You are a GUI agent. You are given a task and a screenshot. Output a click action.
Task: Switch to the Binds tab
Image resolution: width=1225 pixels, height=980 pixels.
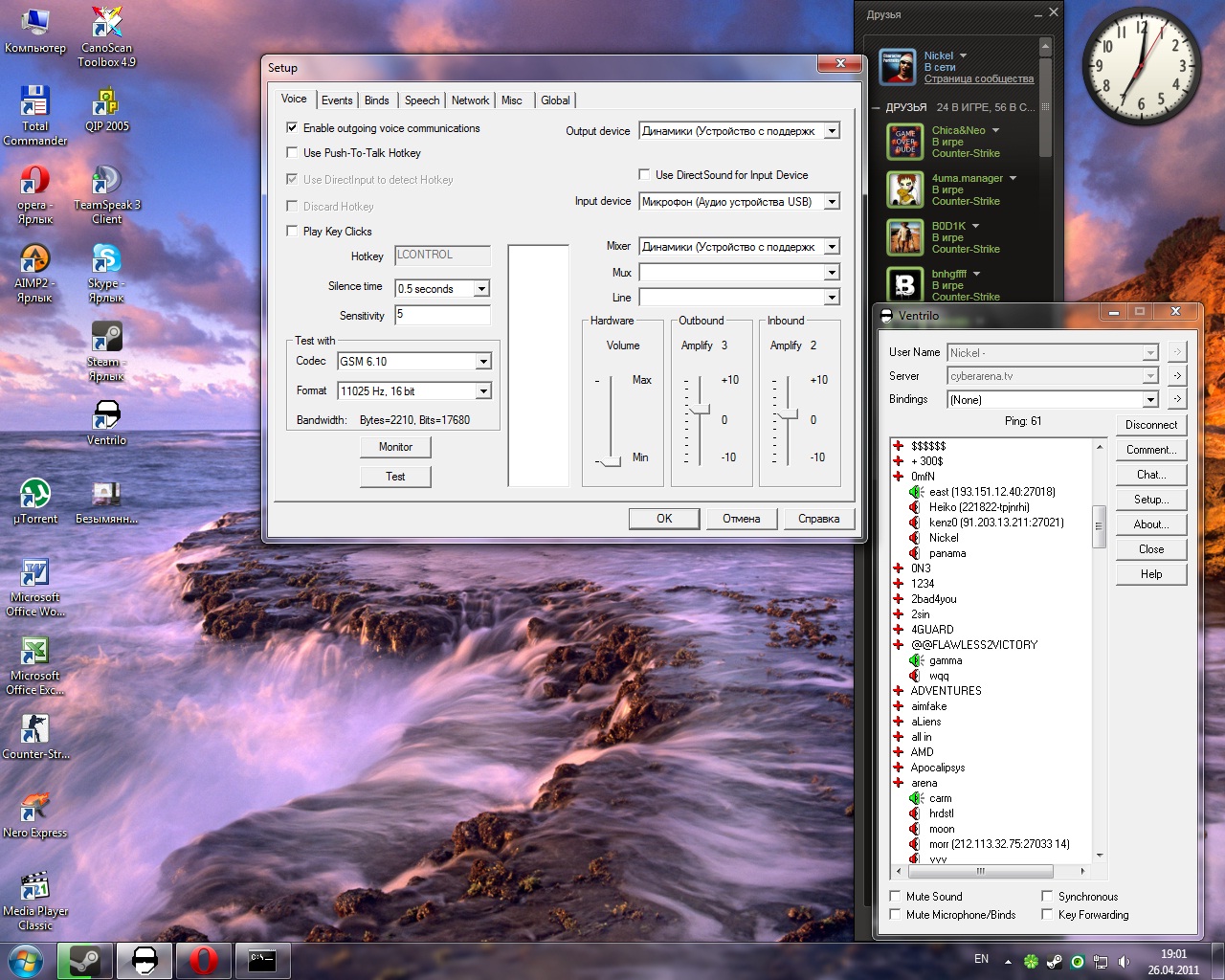pos(377,100)
